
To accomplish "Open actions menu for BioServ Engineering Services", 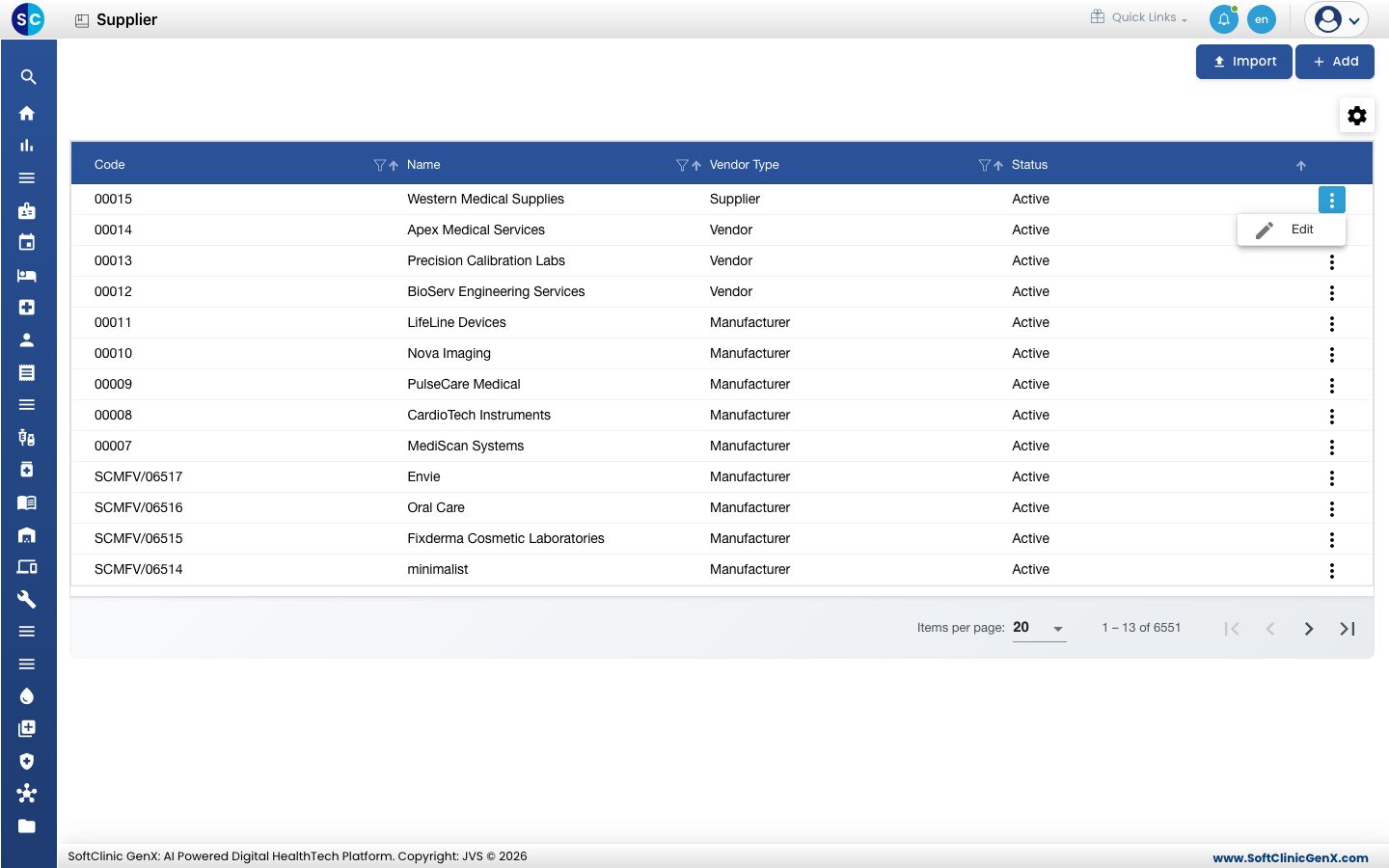I will [x=1332, y=293].
